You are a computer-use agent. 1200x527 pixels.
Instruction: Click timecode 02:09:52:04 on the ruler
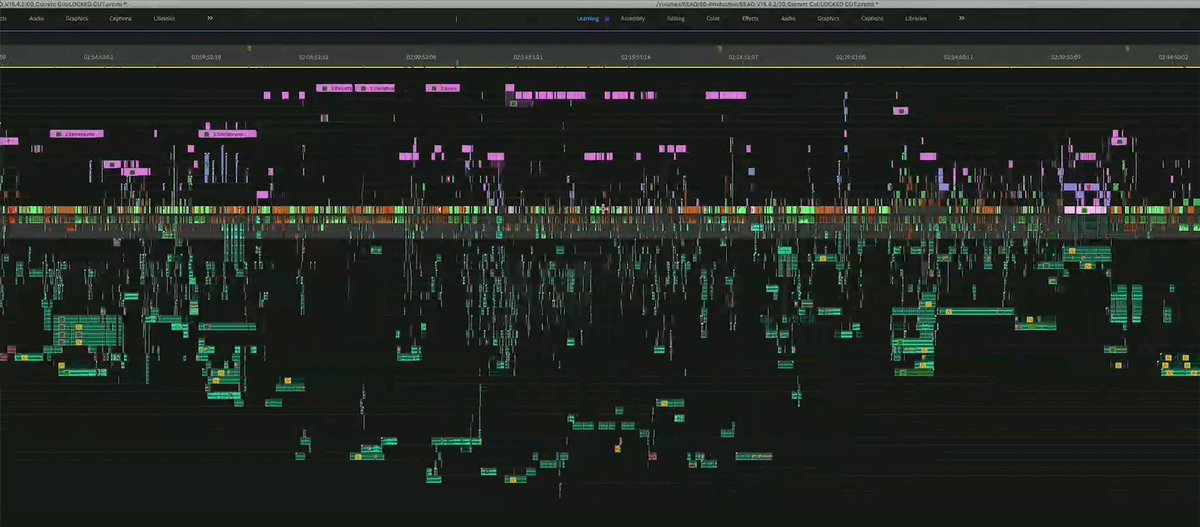pos(421,57)
